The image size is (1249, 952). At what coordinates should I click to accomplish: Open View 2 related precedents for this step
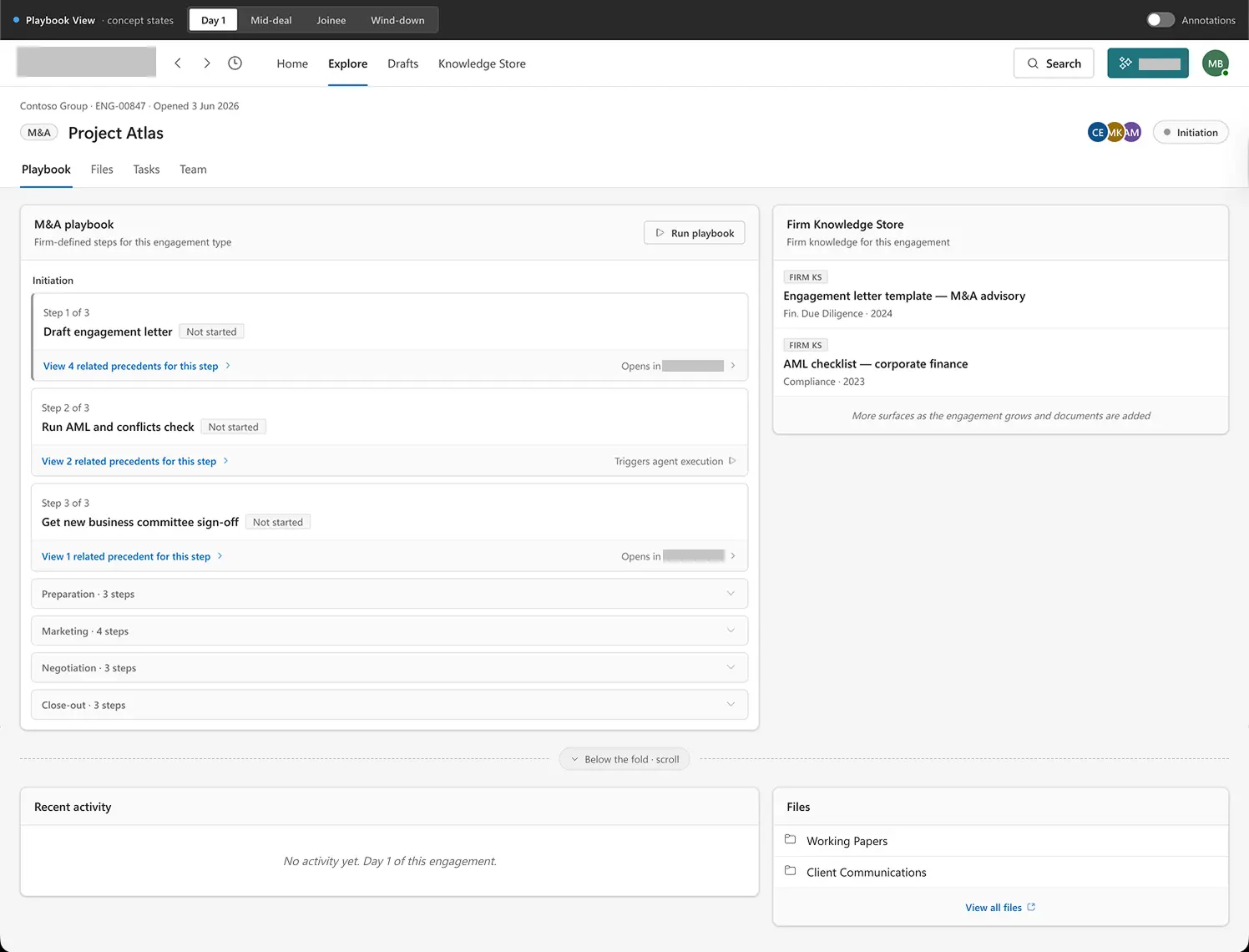click(135, 461)
